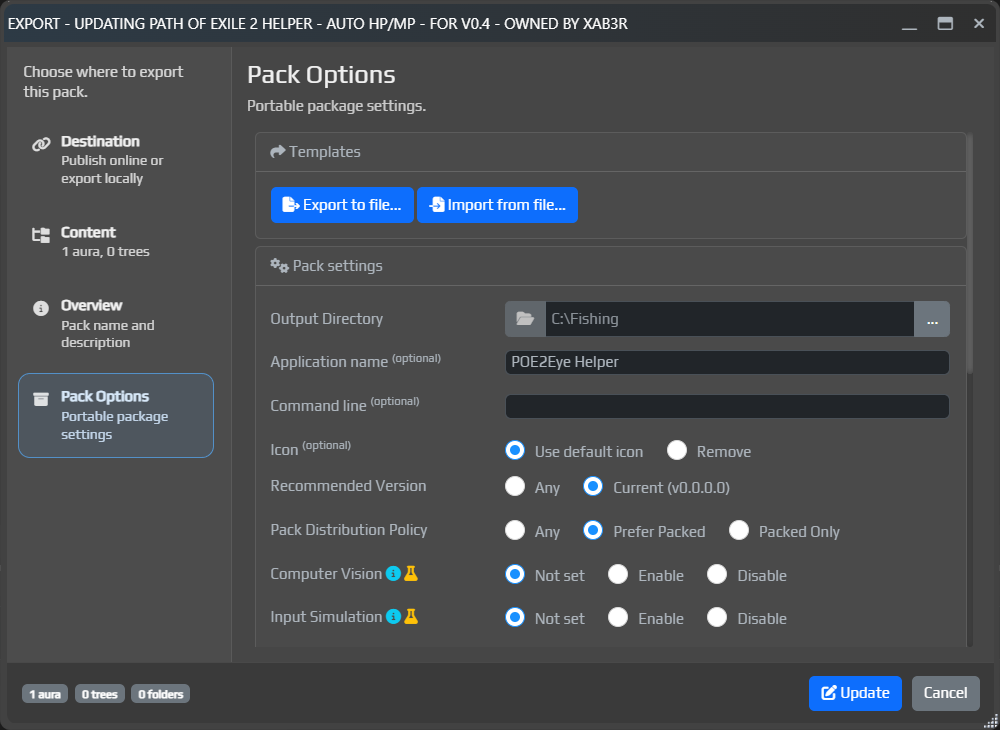Open the Output Directory folder icon
Viewport: 1000px width, 730px height.
point(524,318)
